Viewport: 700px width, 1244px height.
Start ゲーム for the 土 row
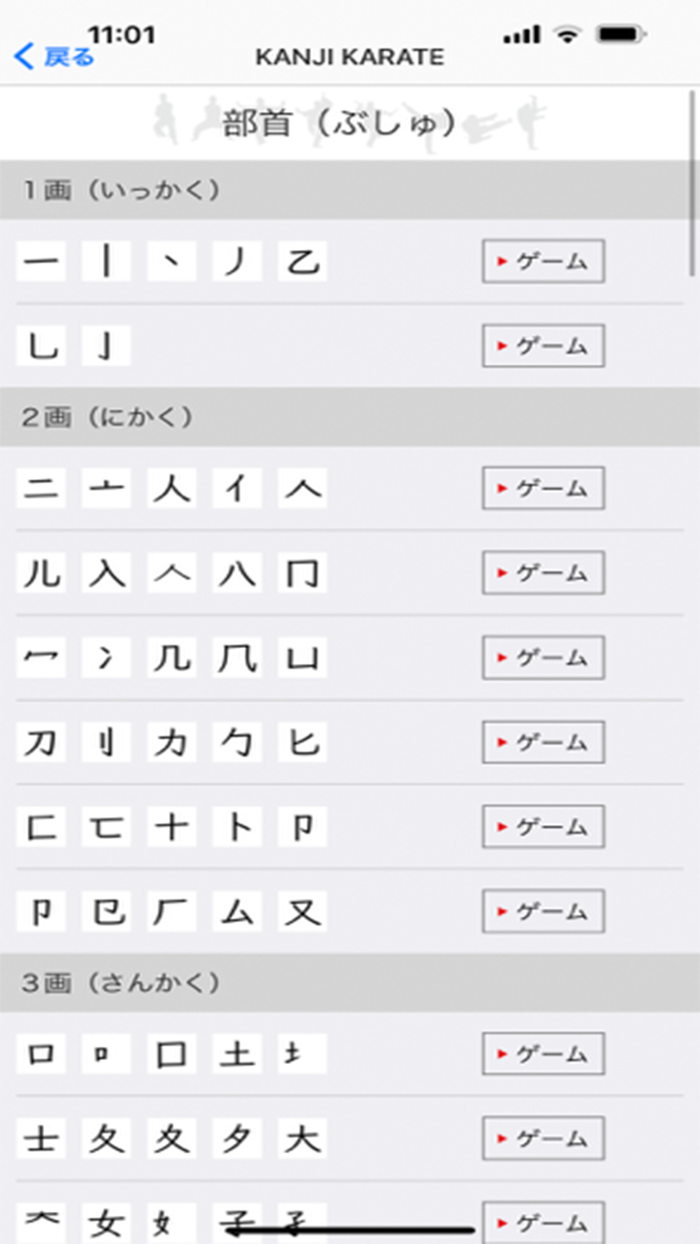point(542,1053)
